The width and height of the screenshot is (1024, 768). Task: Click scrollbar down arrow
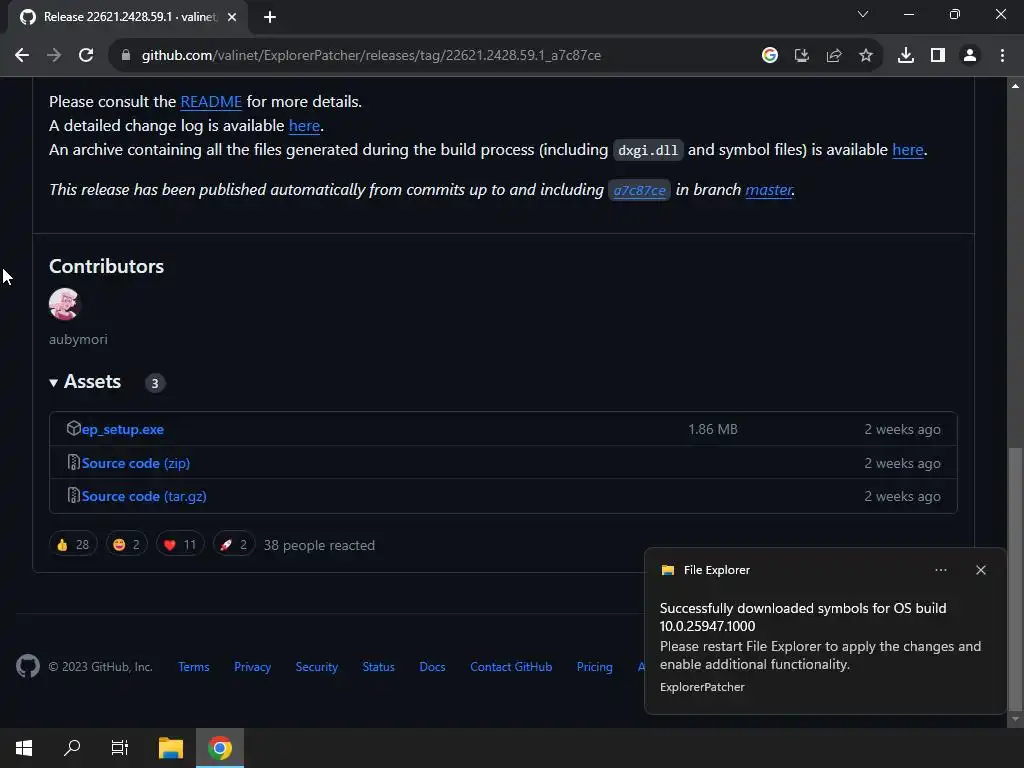click(1015, 719)
